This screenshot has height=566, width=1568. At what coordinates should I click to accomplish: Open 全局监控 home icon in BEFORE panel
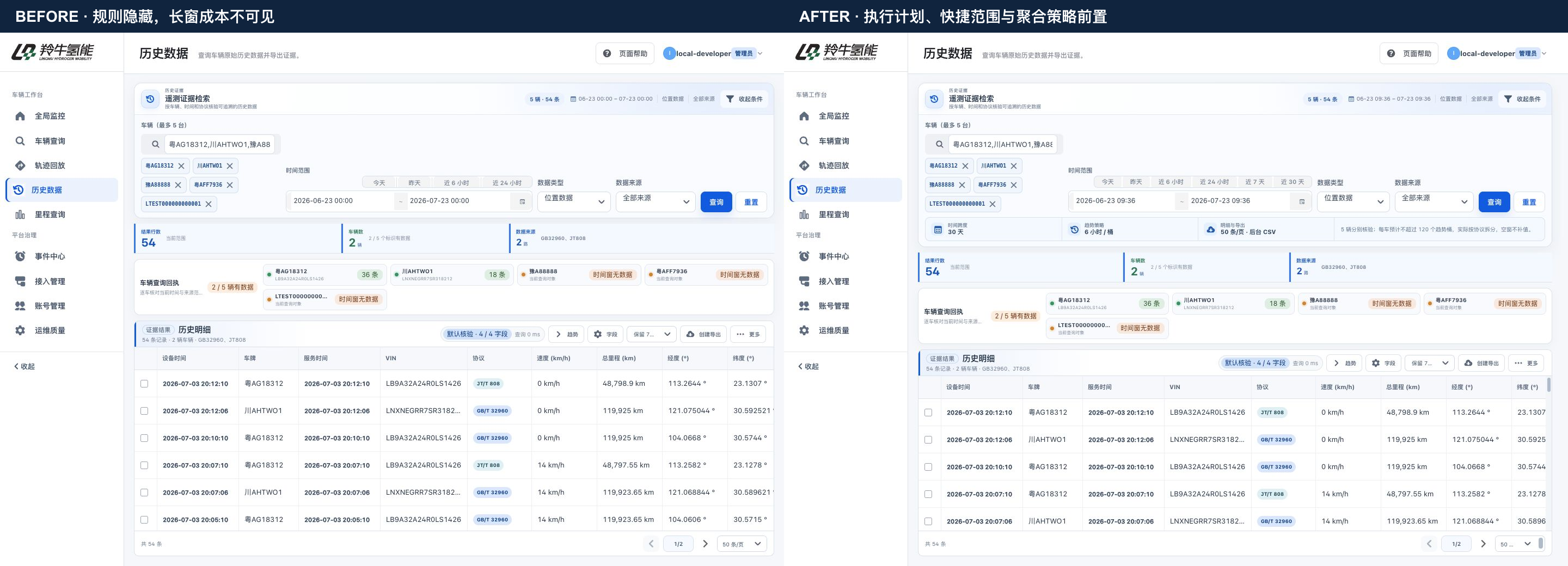[20, 116]
